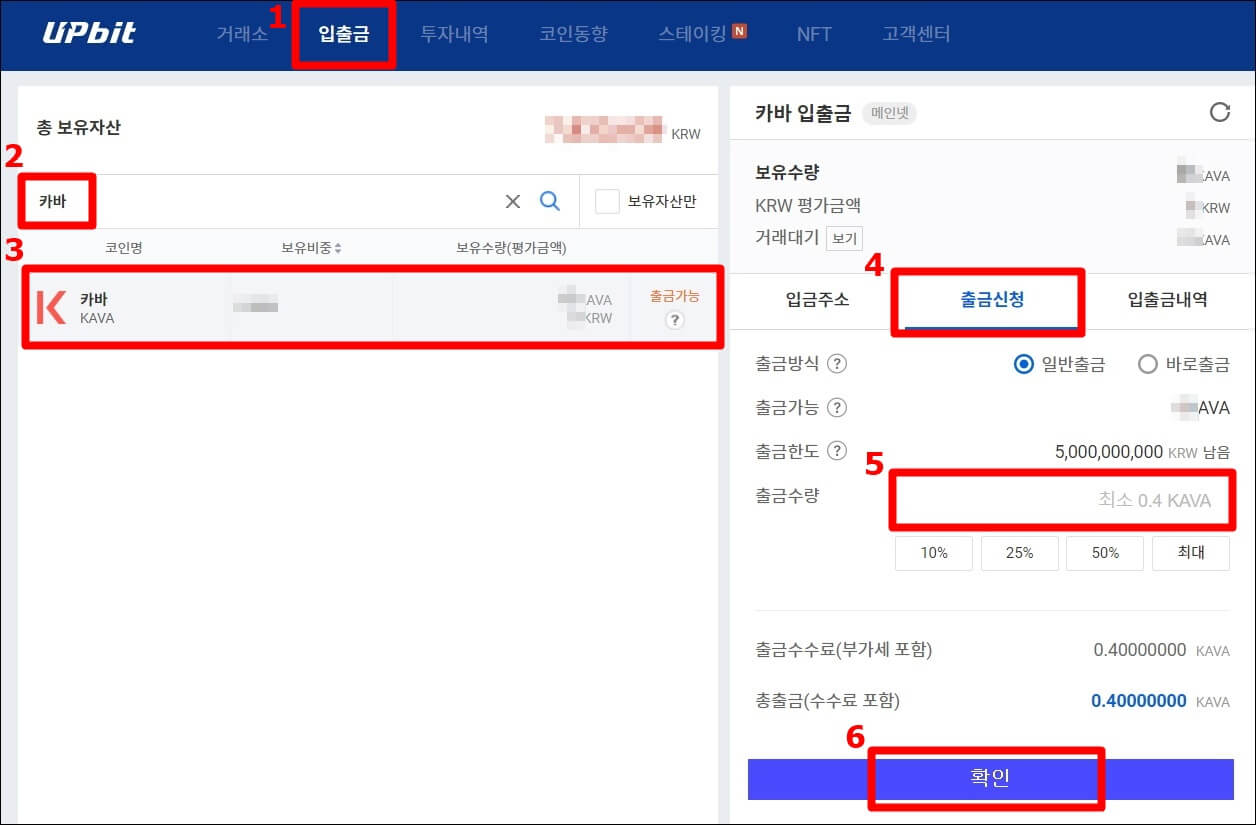Open the 거래소 menu

[242, 34]
